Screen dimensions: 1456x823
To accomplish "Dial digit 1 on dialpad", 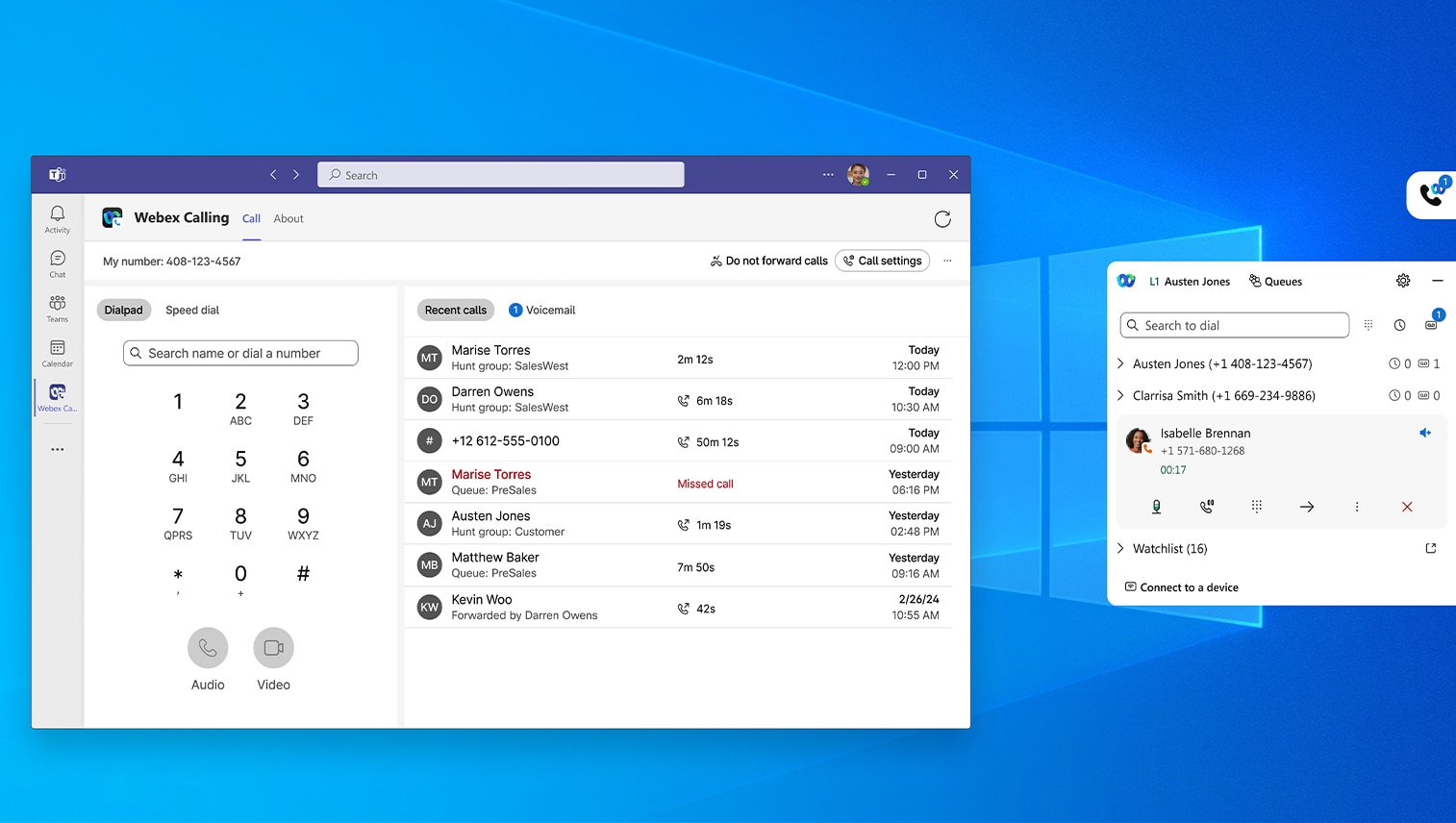I will [x=178, y=402].
